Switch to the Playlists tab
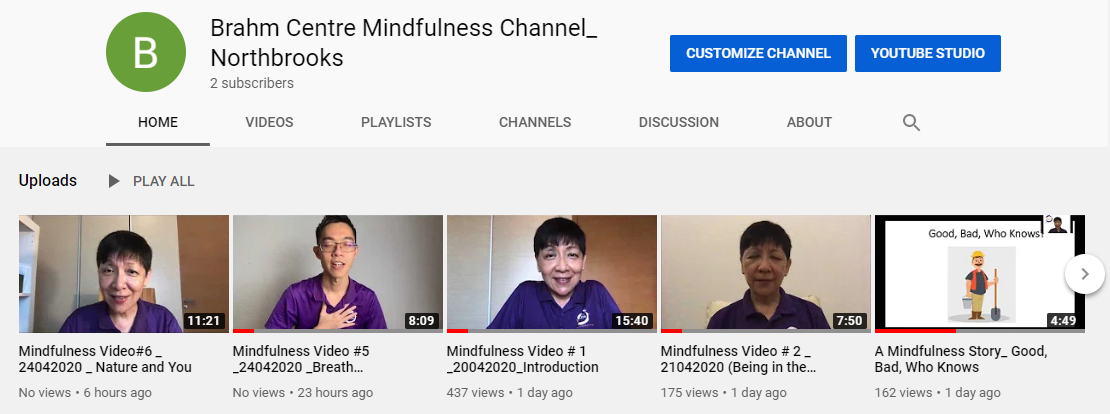1110x414 pixels. click(396, 122)
